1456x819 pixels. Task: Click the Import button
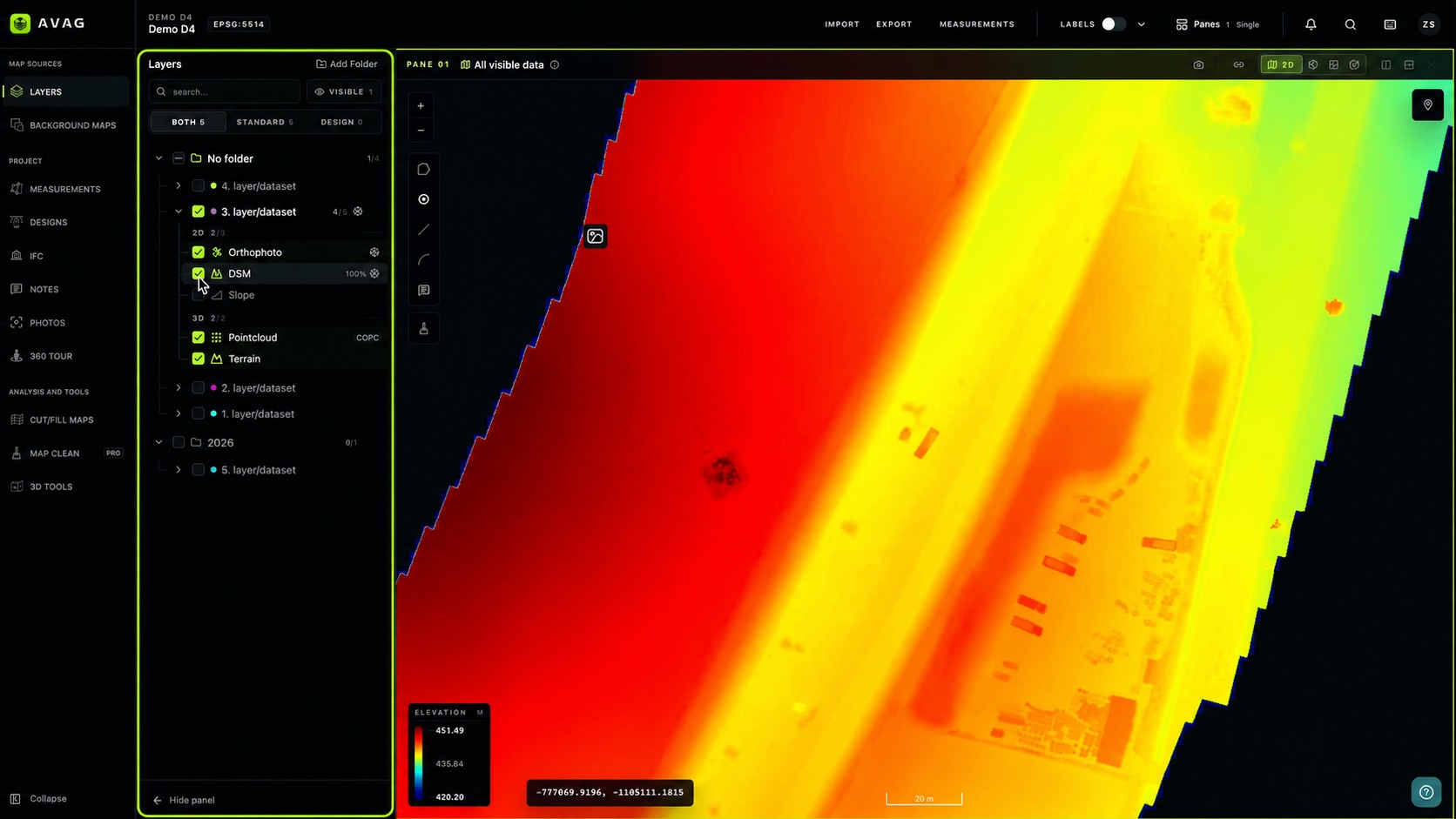pos(842,24)
